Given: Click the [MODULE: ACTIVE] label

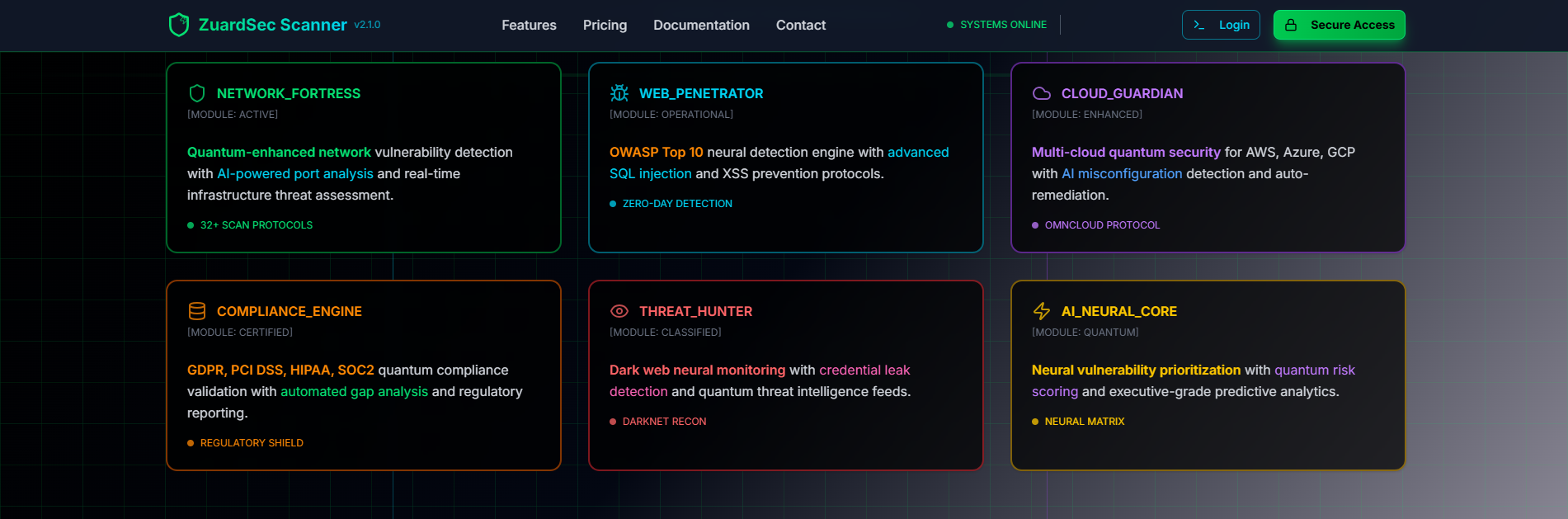Looking at the screenshot, I should click(233, 115).
